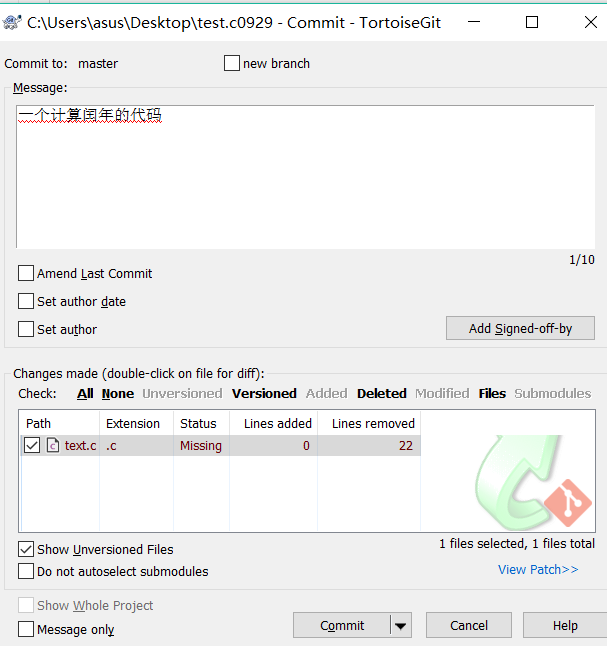Toggle Show Unversioned Files
This screenshot has height=646, width=607.
pyautogui.click(x=26, y=549)
